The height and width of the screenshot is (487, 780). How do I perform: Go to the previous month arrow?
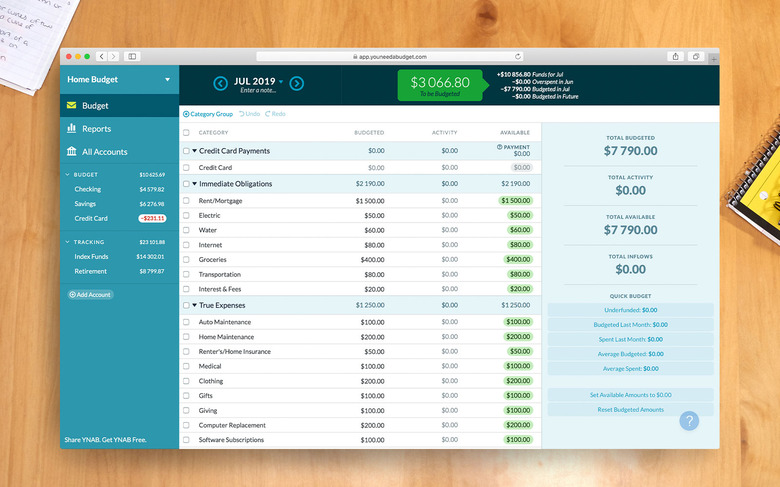coord(220,84)
